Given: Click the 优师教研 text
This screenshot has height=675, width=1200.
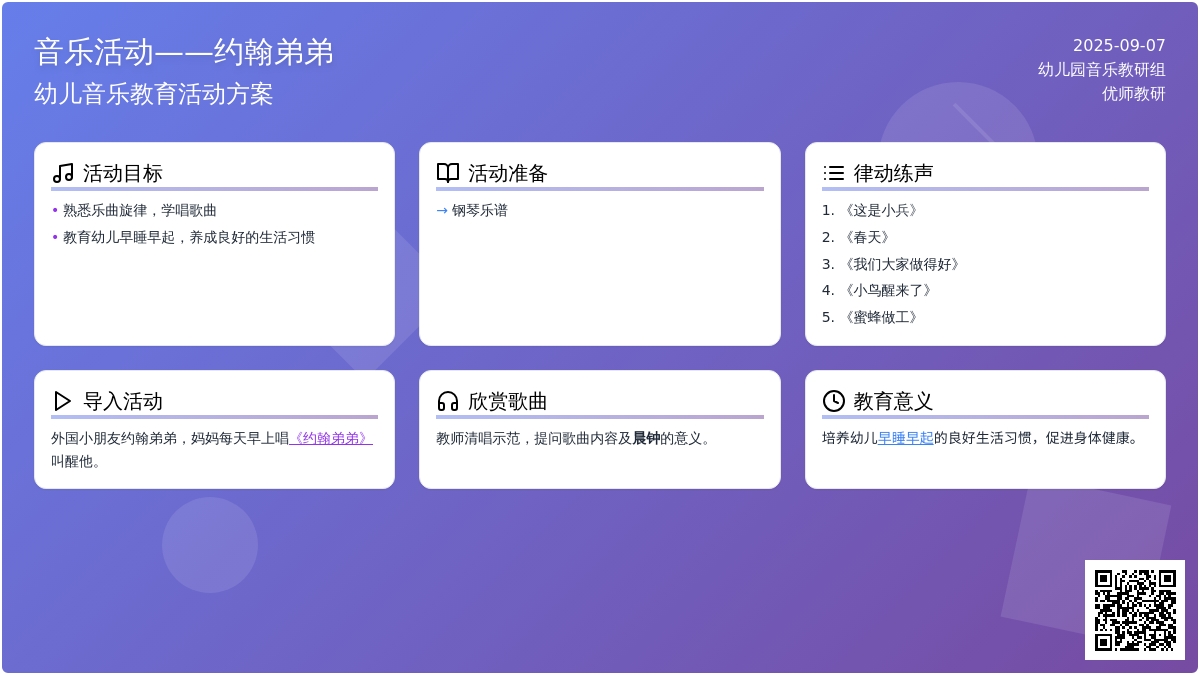Looking at the screenshot, I should (x=1134, y=94).
